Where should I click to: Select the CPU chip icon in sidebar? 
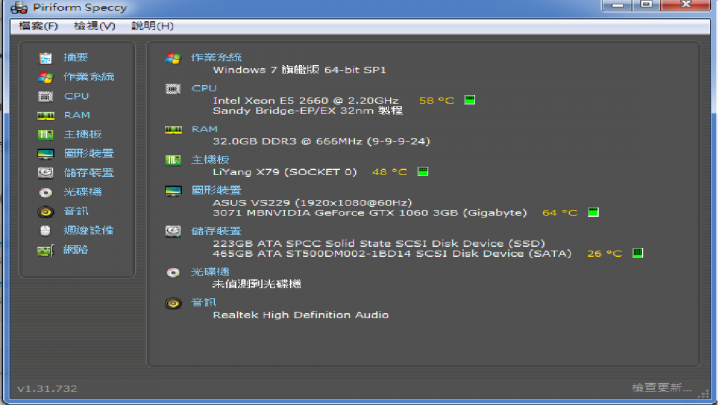pos(45,96)
